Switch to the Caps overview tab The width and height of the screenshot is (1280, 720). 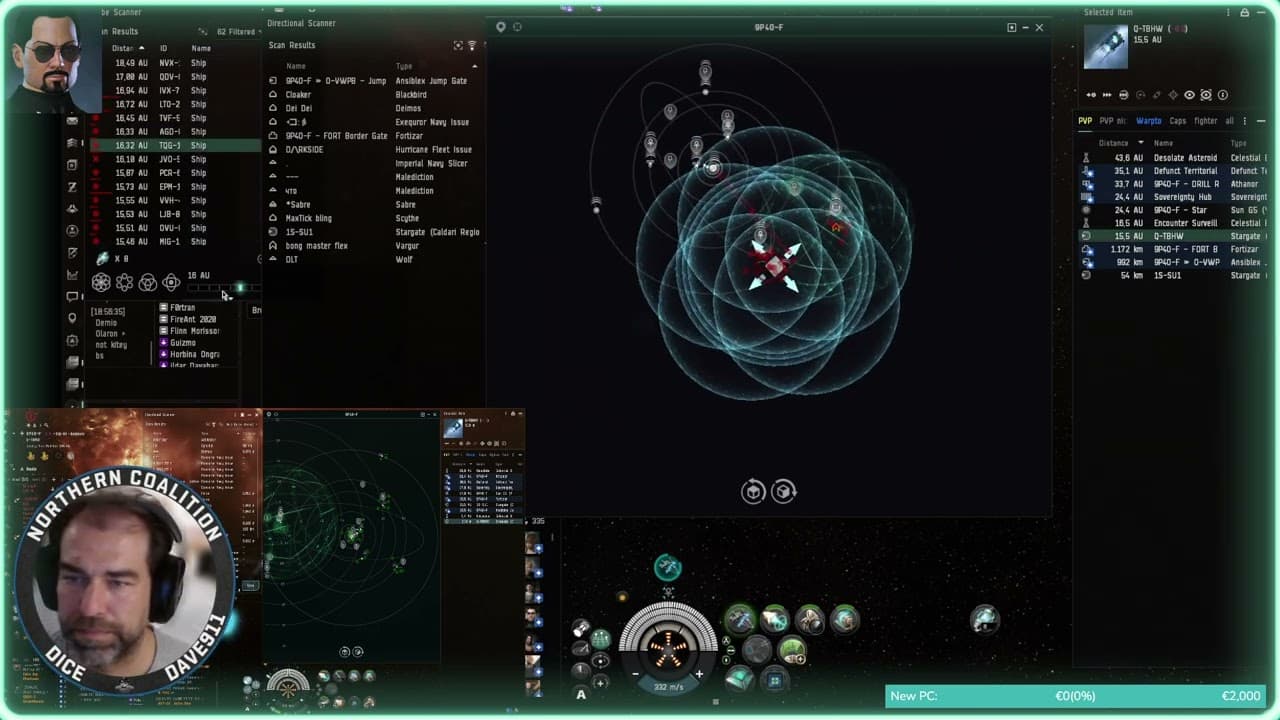click(1178, 121)
